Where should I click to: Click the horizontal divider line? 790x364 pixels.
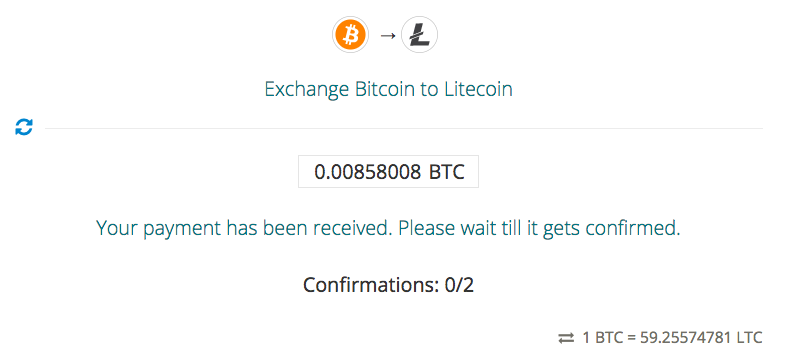(404, 129)
